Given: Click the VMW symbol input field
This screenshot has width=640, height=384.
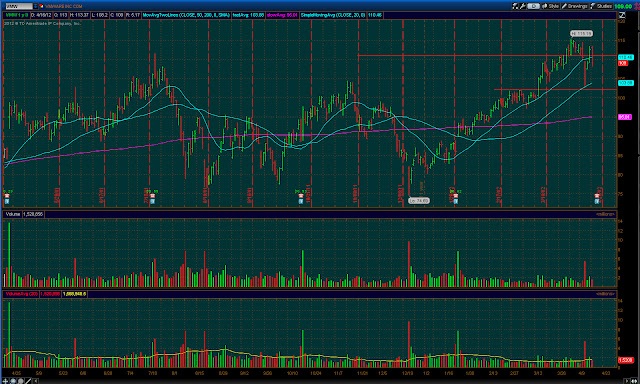Looking at the screenshot, I should click(19, 6).
